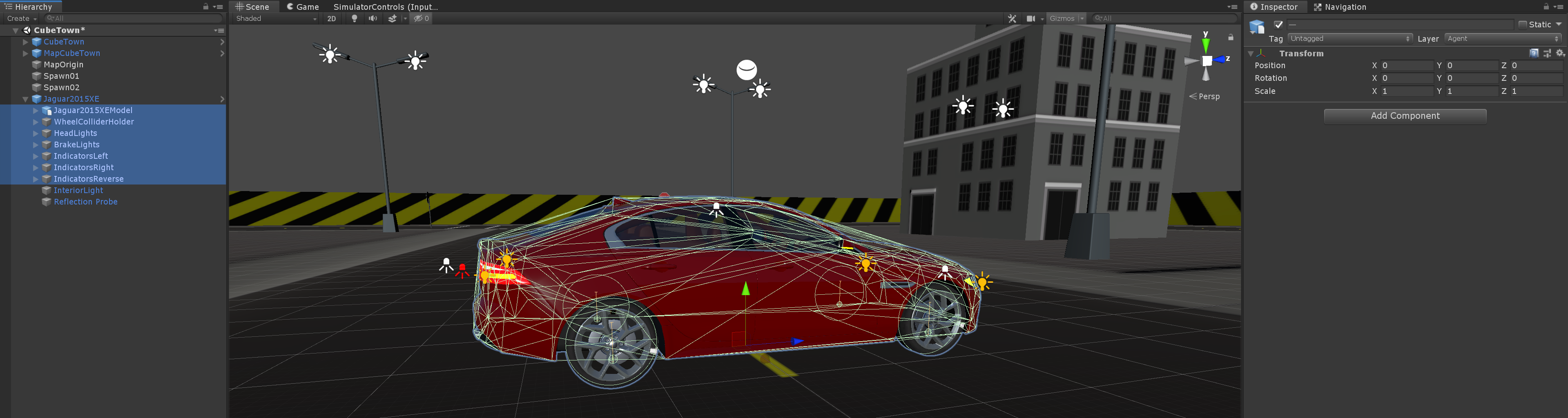Collapse the Jaguar2015XE tree arrow
The height and width of the screenshot is (418, 1568).
coord(26,99)
